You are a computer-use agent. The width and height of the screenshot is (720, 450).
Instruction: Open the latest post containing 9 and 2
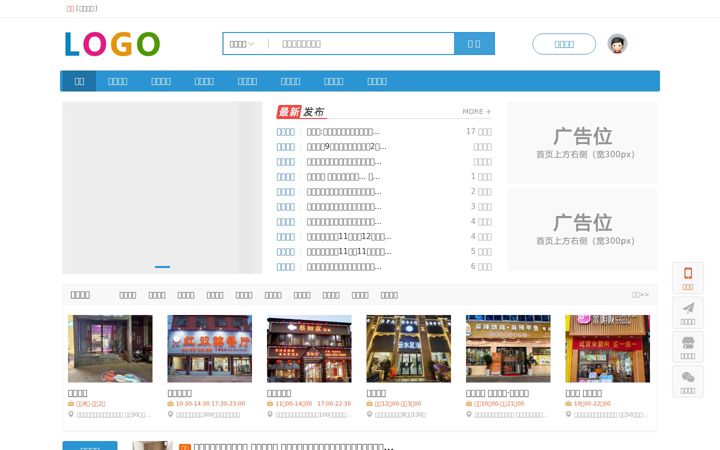coord(346,147)
